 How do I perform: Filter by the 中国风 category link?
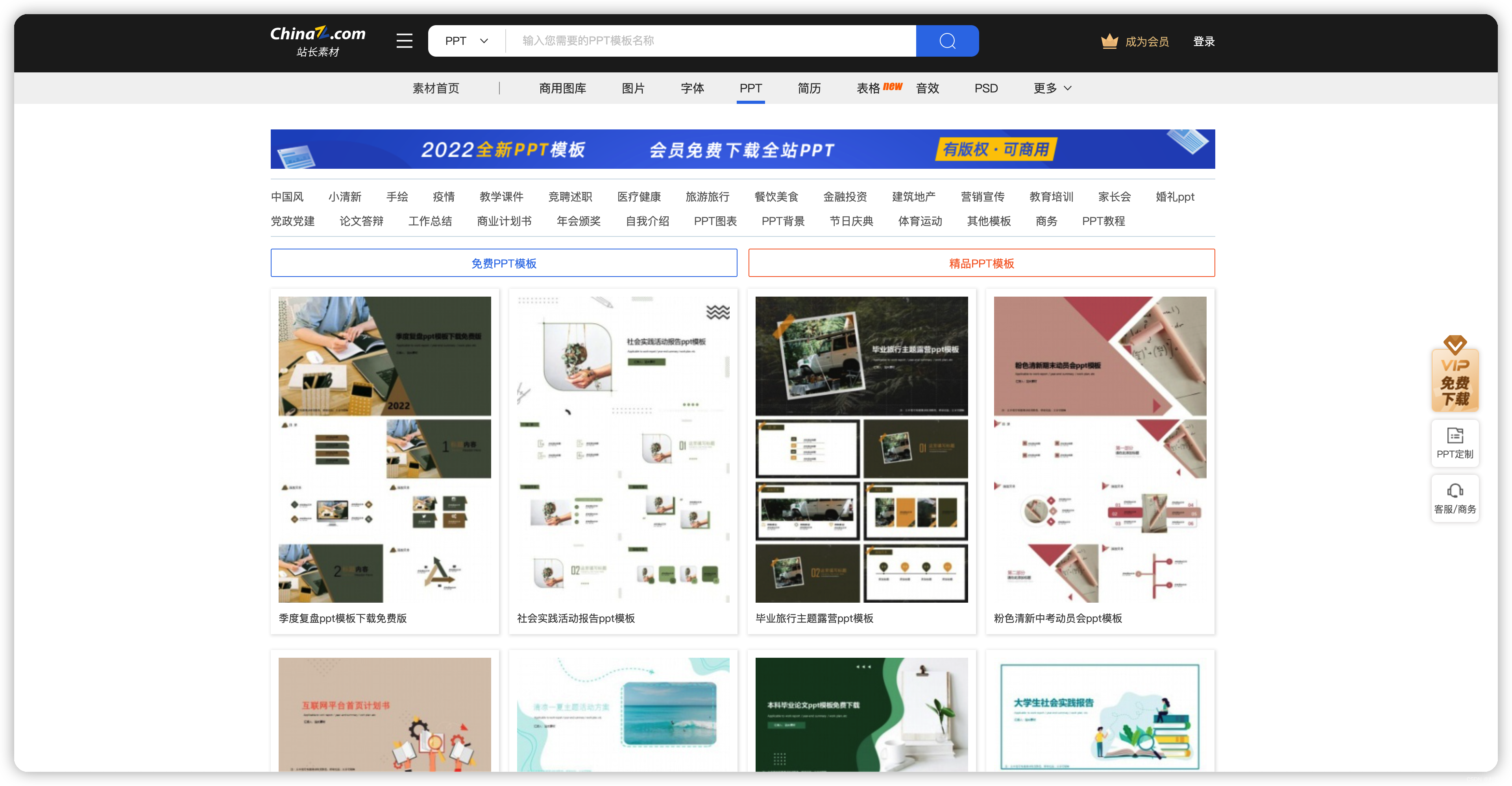pos(287,197)
